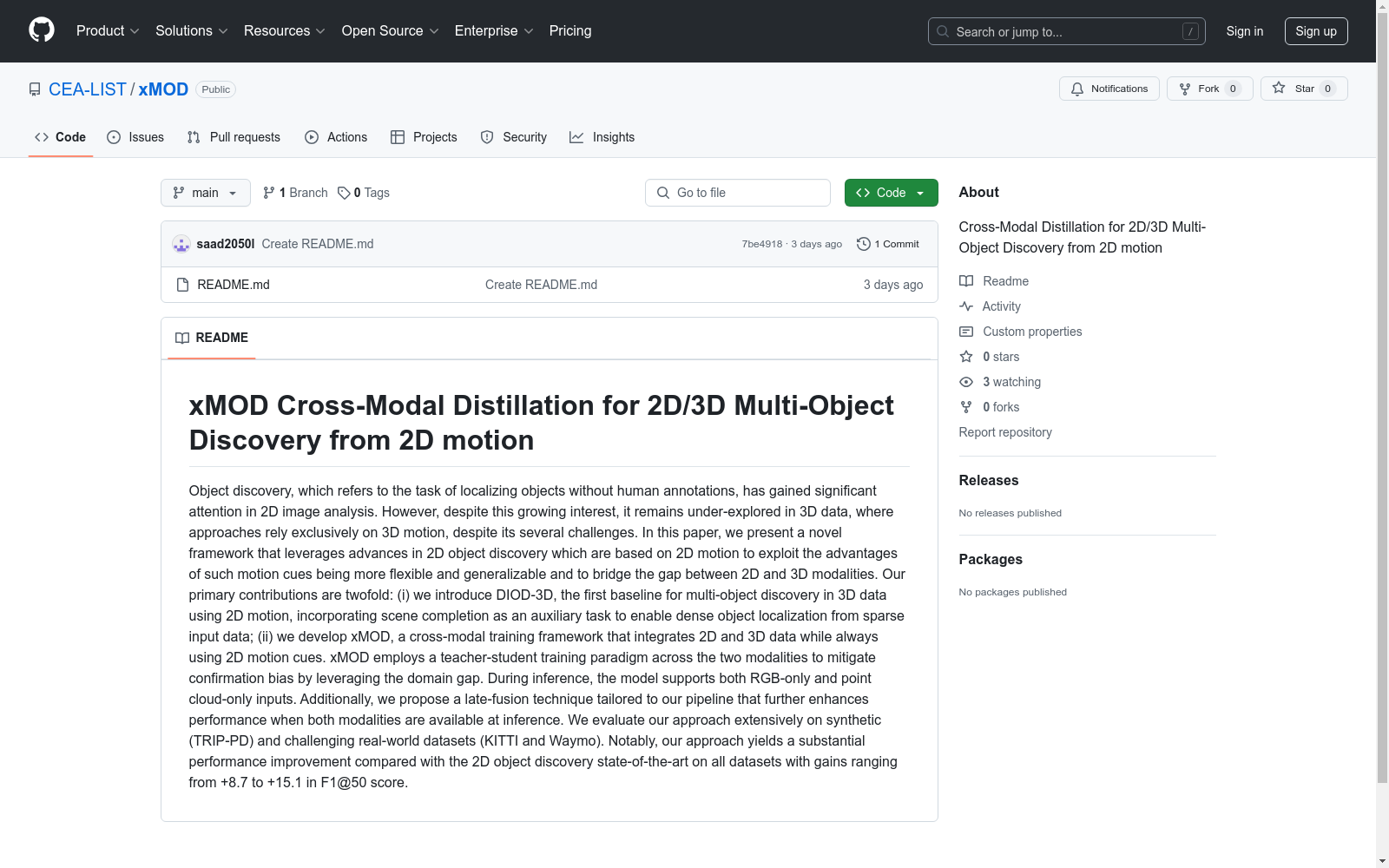Click the magnifier icon in search bar
The height and width of the screenshot is (868, 1389).
click(943, 31)
